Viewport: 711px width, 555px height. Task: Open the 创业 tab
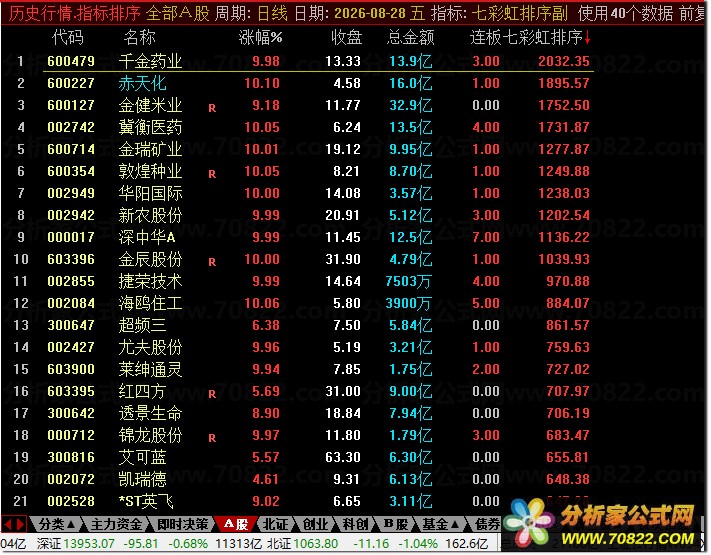[315, 525]
